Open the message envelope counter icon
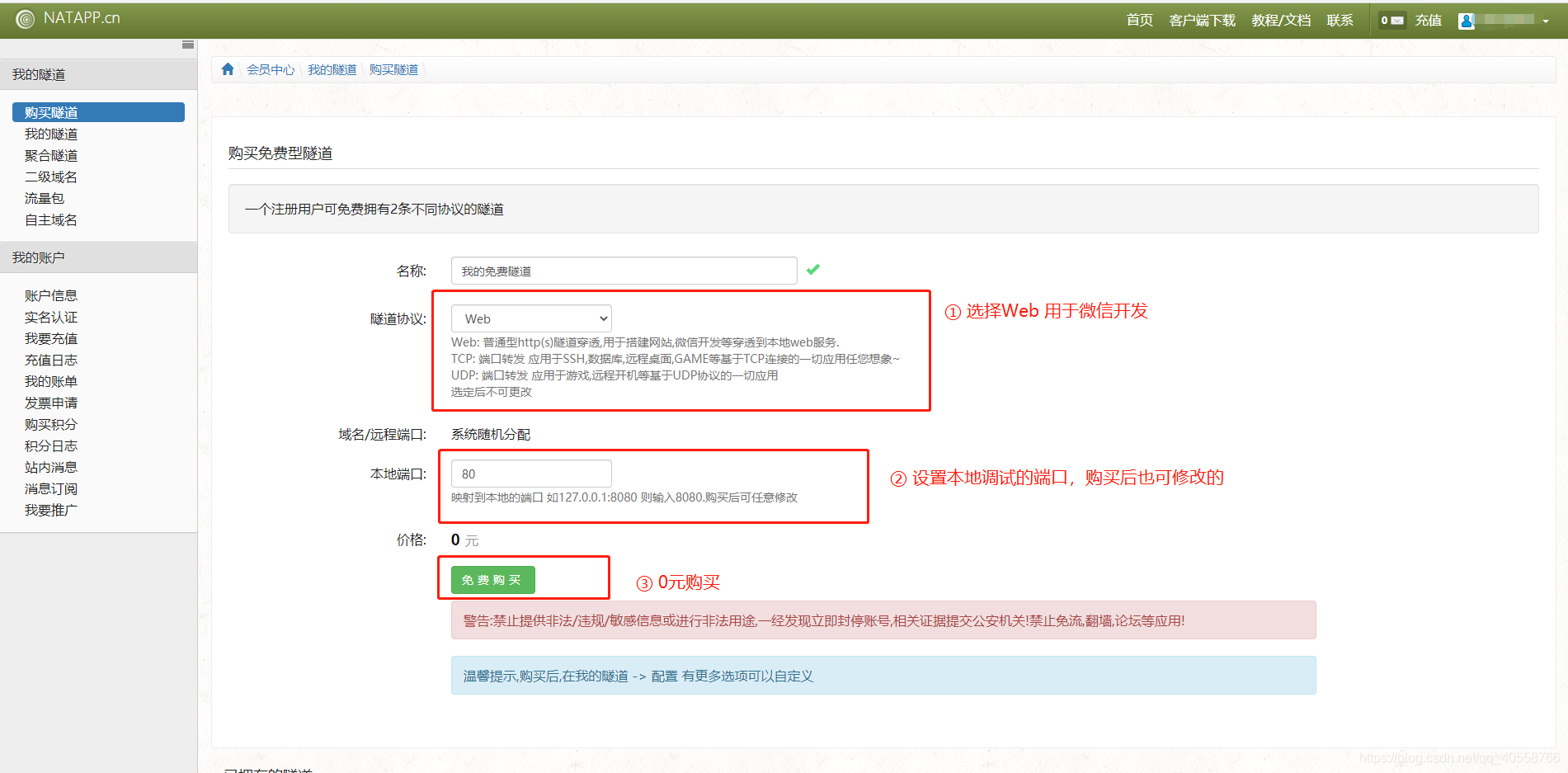The height and width of the screenshot is (773, 1568). point(1392,21)
